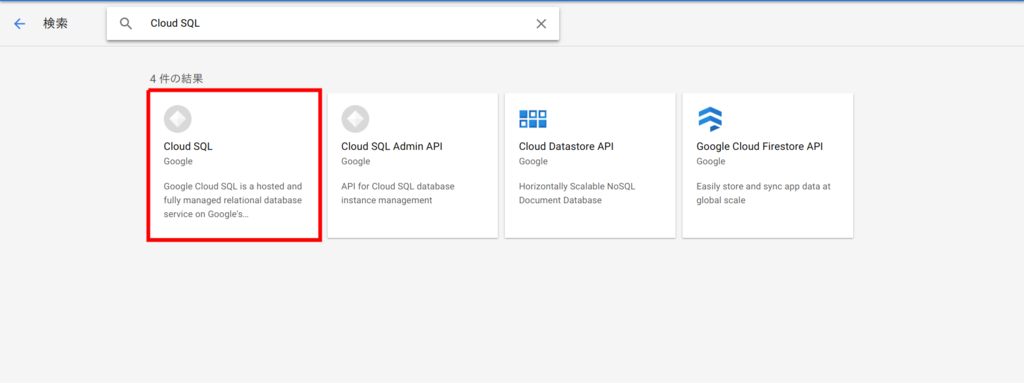Open the Cloud SQL card title

pyautogui.click(x=188, y=146)
